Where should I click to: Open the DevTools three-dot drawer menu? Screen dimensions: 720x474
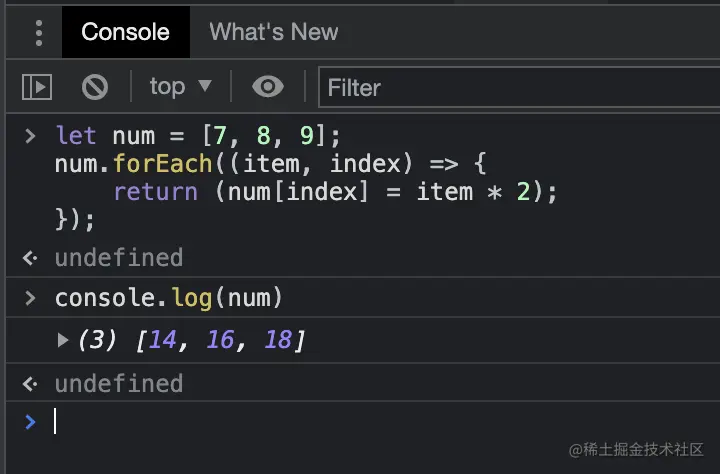39,32
